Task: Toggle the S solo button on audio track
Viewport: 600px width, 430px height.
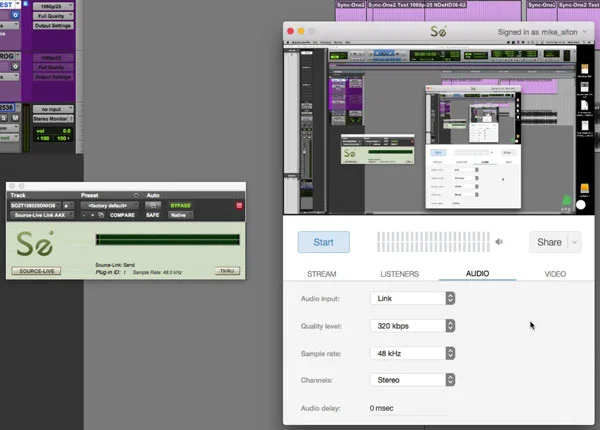Action: pos(4,117)
